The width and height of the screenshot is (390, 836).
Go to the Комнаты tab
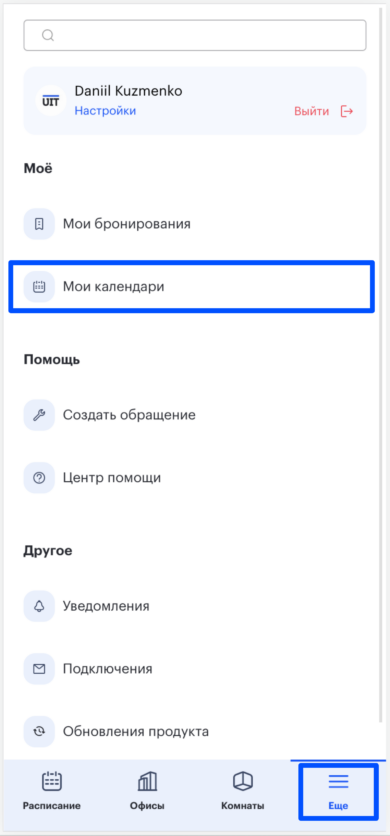[x=243, y=791]
